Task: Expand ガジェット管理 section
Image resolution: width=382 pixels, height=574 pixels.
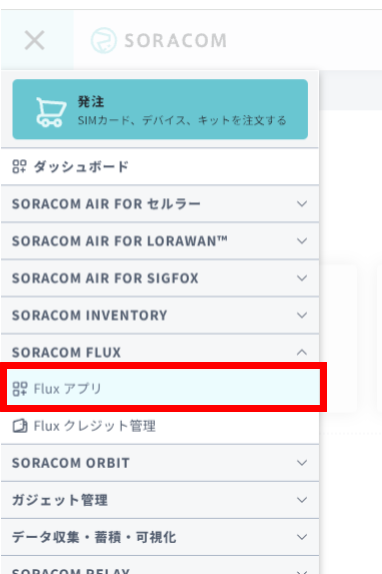Action: [x=160, y=500]
